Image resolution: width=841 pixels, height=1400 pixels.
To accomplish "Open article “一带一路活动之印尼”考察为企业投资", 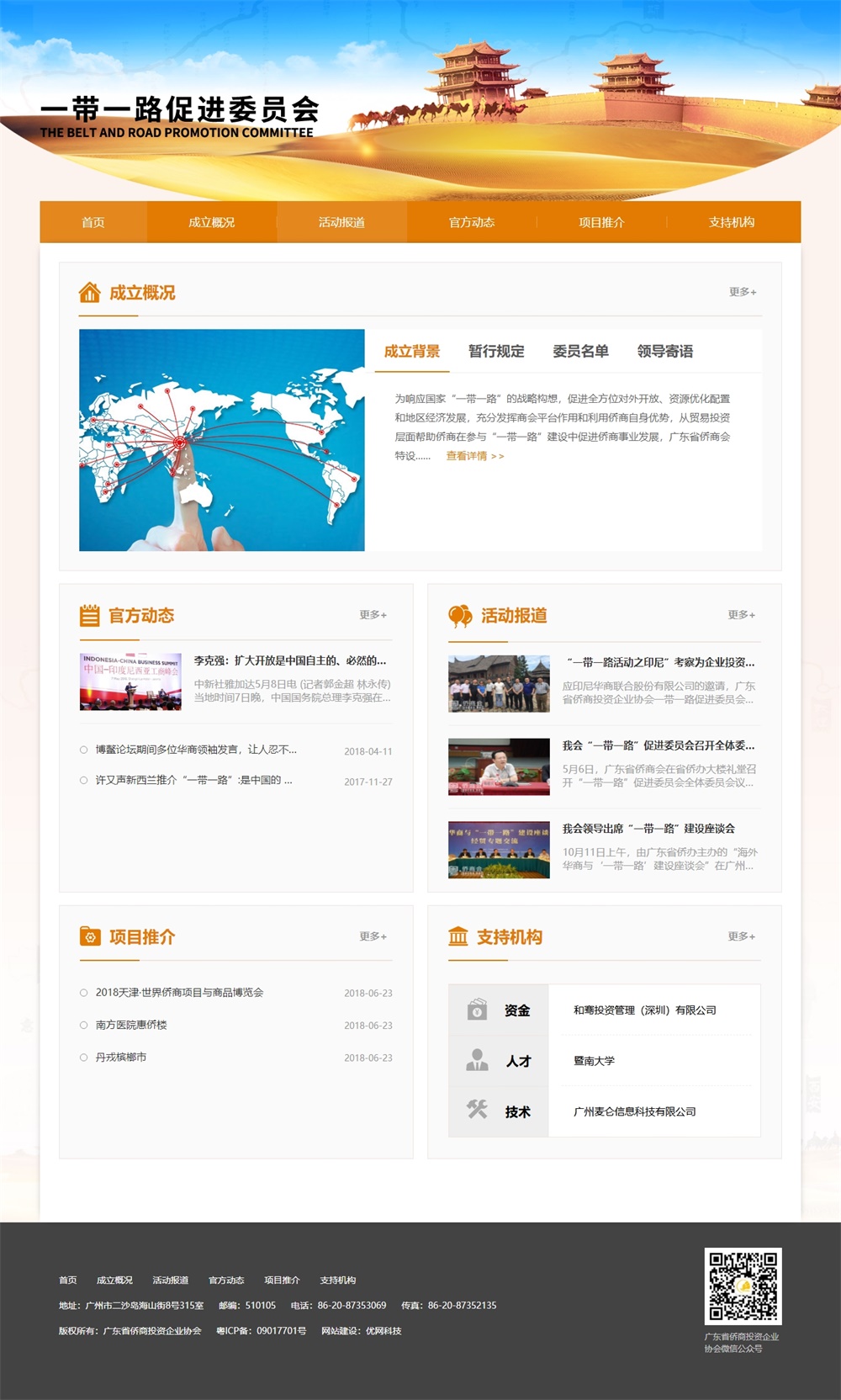I will pos(659,662).
